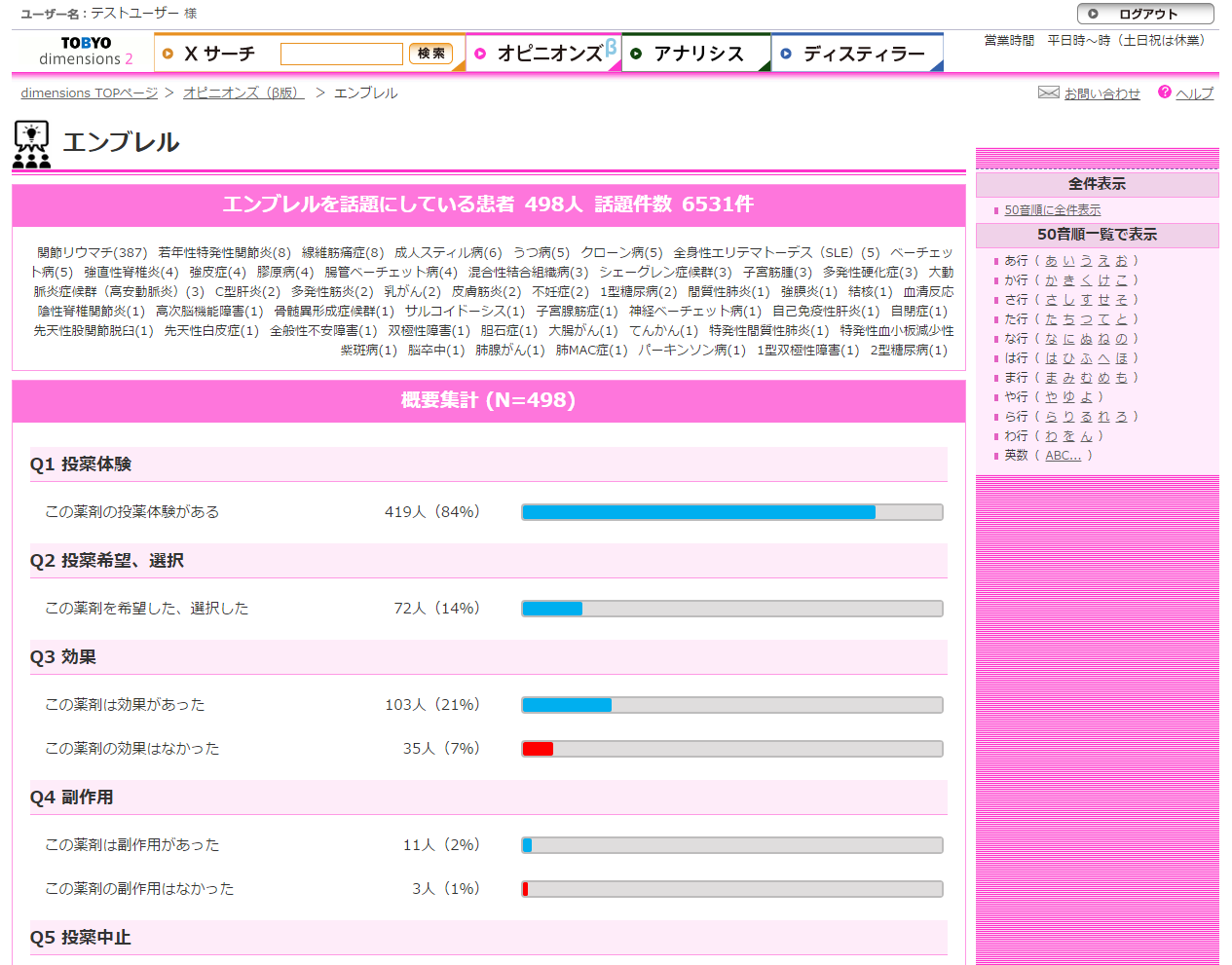1232x965 pixels.
Task: Click the エンブレル opinions page header icon
Action: 31,144
